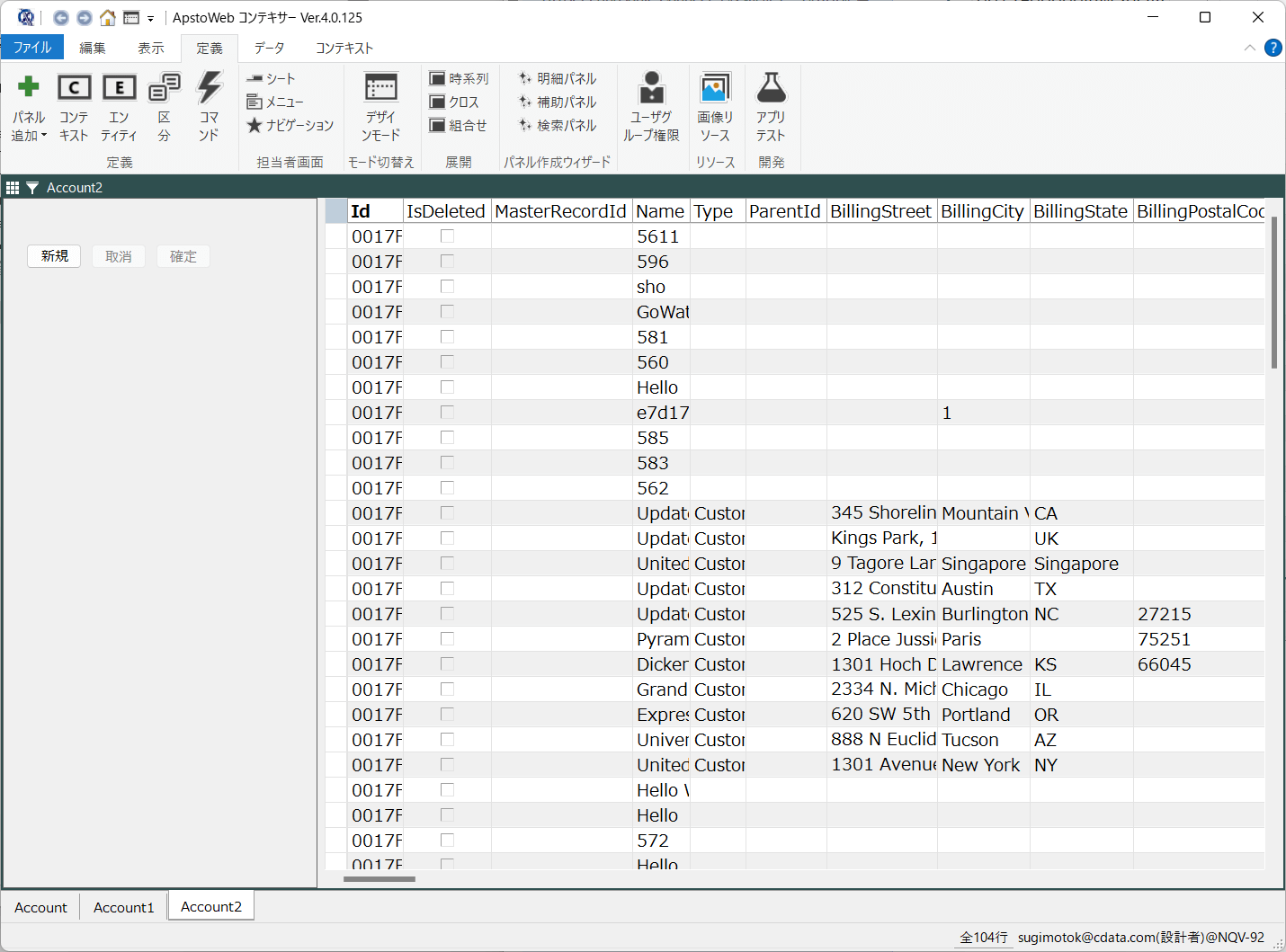Click the New (新規) button

(54, 256)
